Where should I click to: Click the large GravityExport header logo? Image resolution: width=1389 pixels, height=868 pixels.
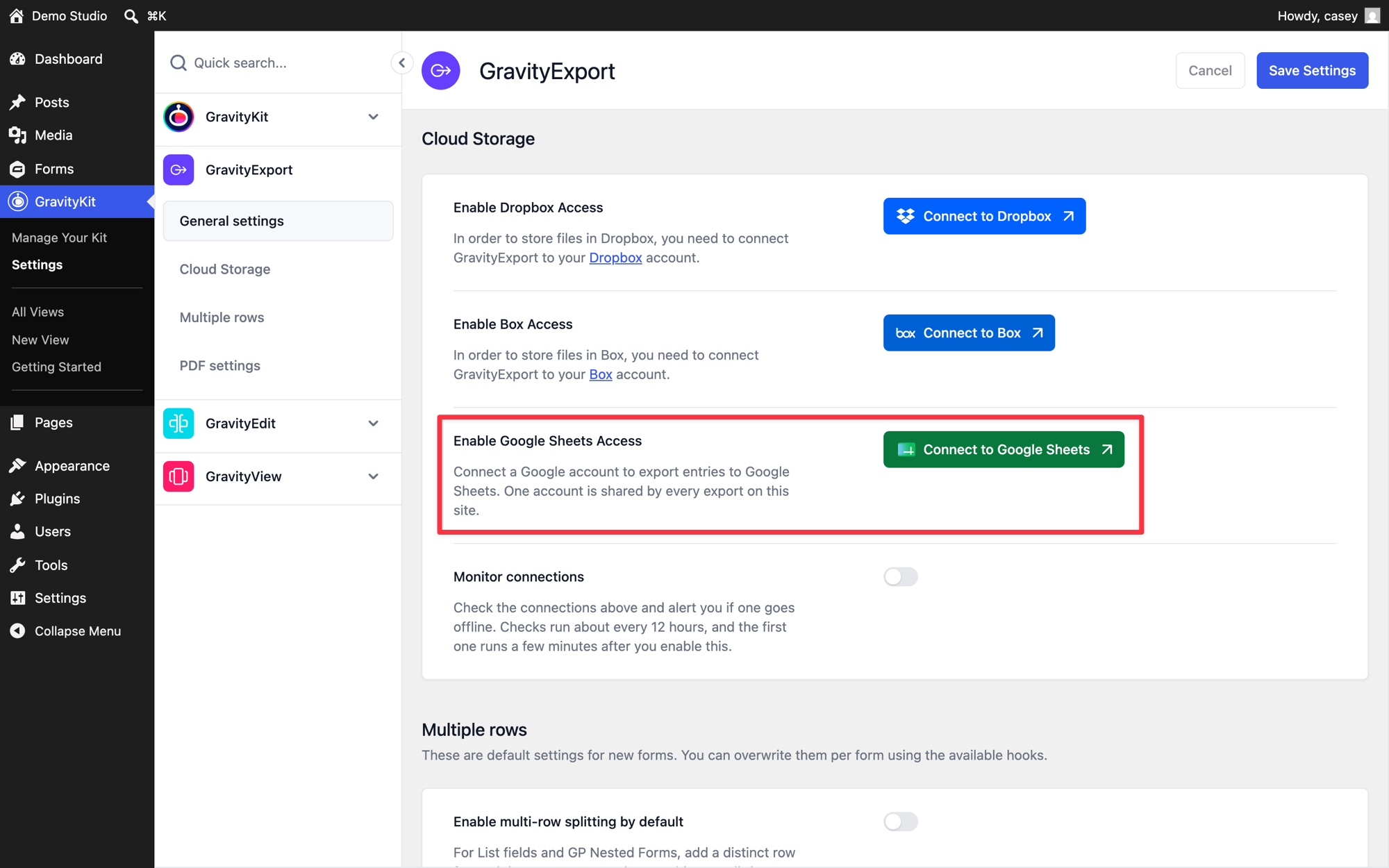point(441,70)
